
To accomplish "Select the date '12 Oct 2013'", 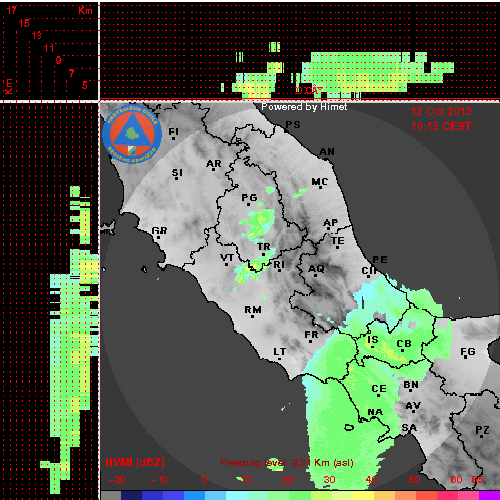I will [441, 111].
